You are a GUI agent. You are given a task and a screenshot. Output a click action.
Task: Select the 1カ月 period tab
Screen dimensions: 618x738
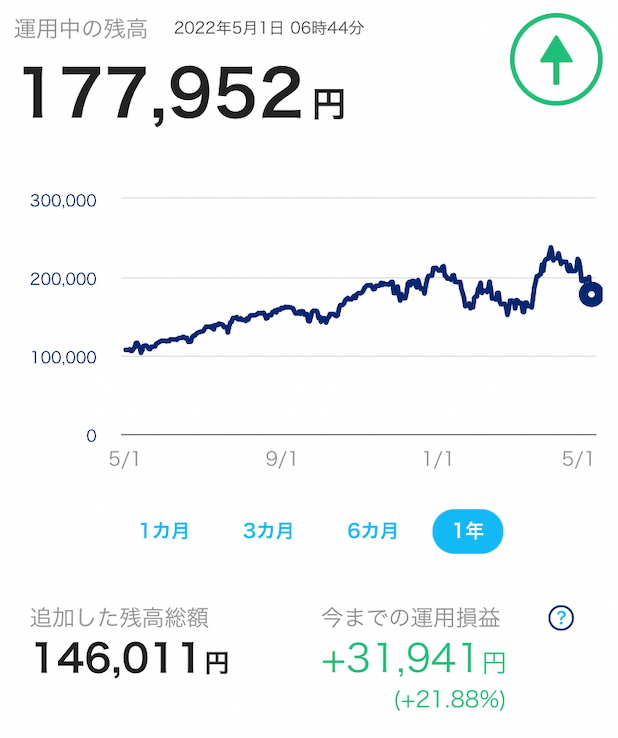click(164, 531)
